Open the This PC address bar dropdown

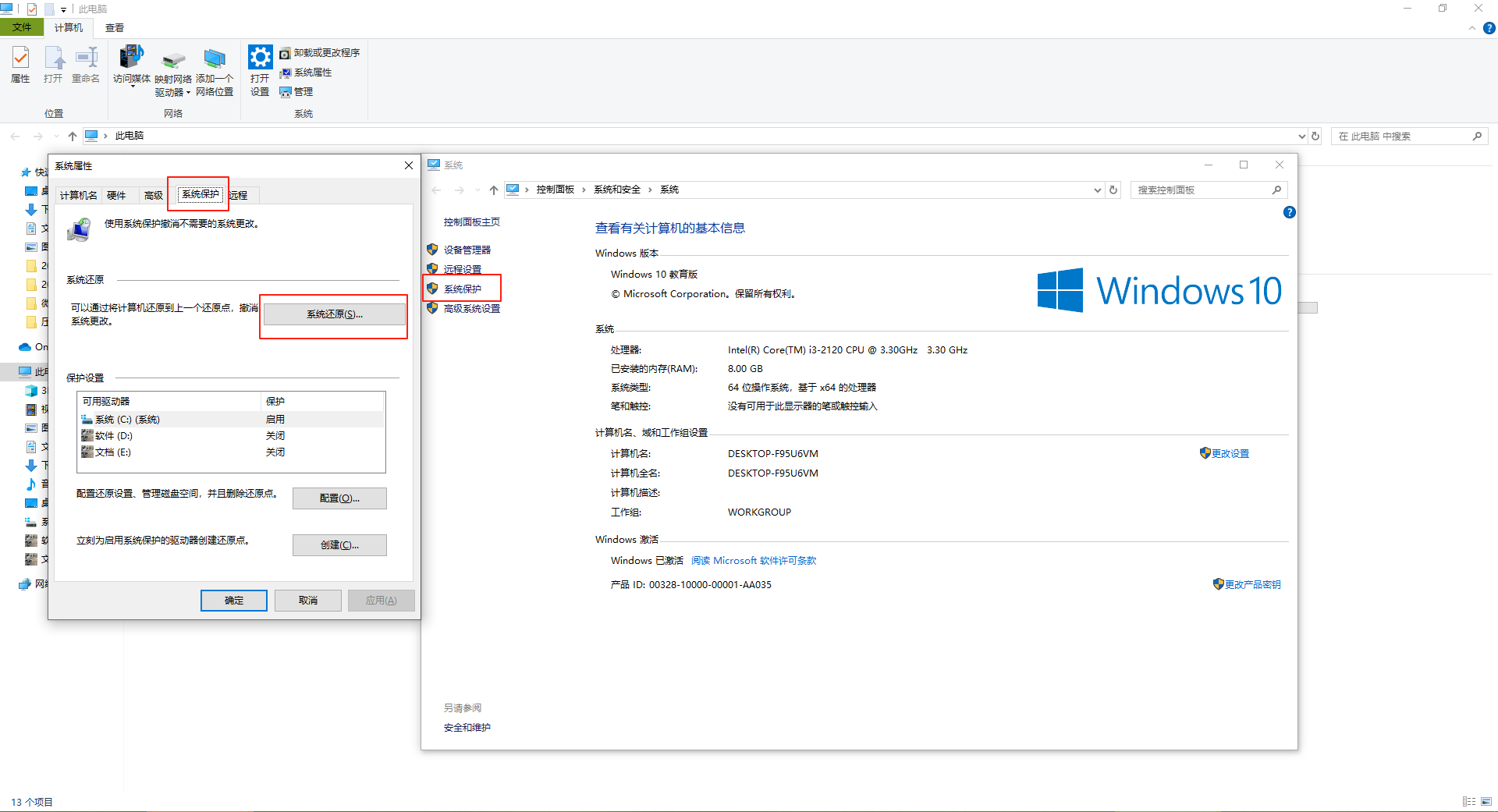click(1301, 137)
